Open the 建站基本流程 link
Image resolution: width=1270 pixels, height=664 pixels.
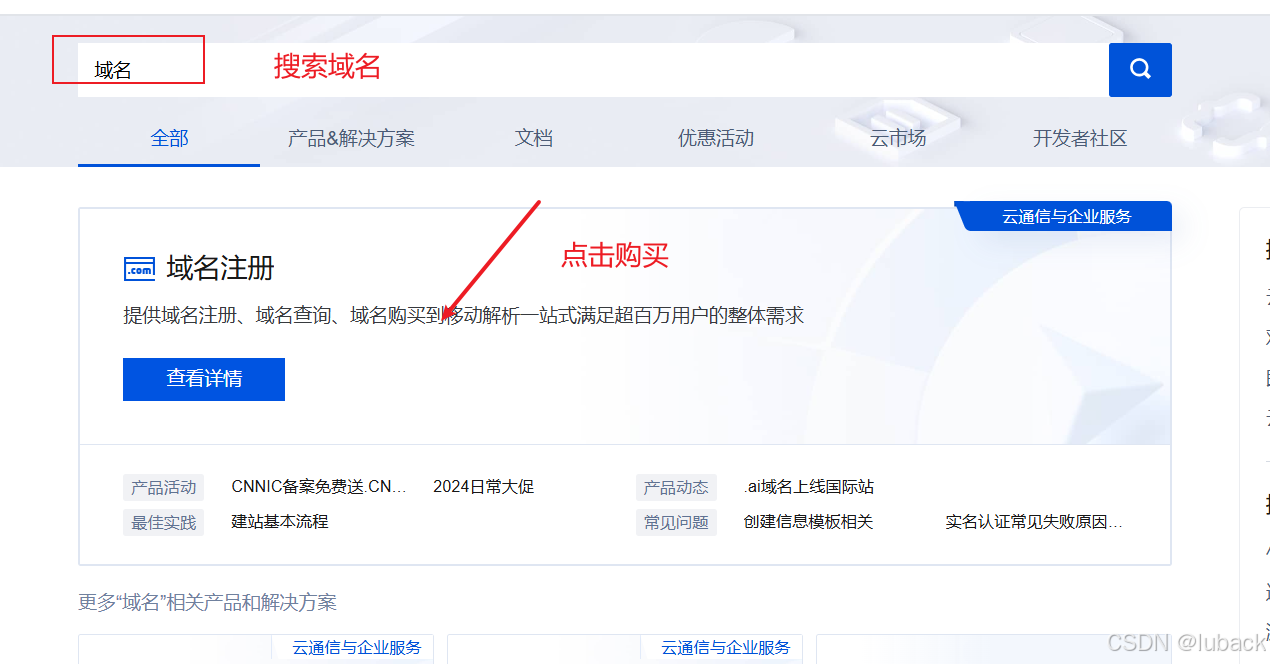click(281, 522)
